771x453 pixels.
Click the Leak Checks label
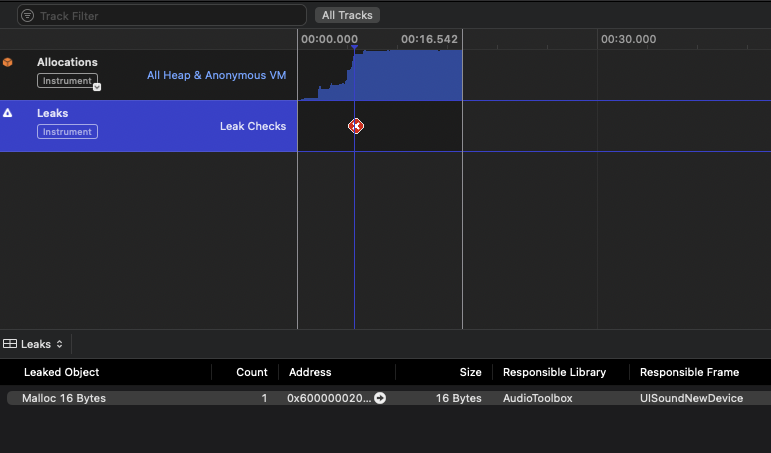click(x=253, y=126)
